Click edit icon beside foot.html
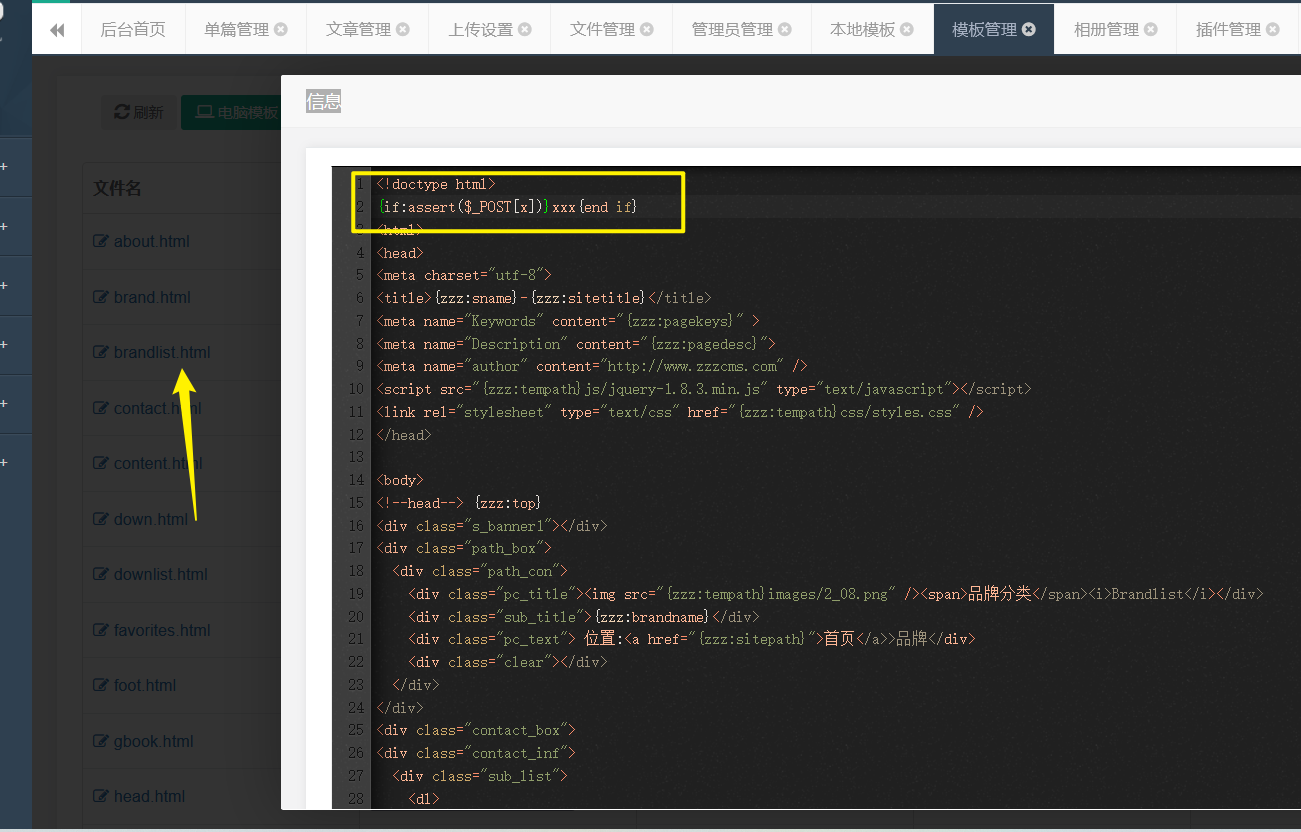The height and width of the screenshot is (832, 1301). coord(101,685)
